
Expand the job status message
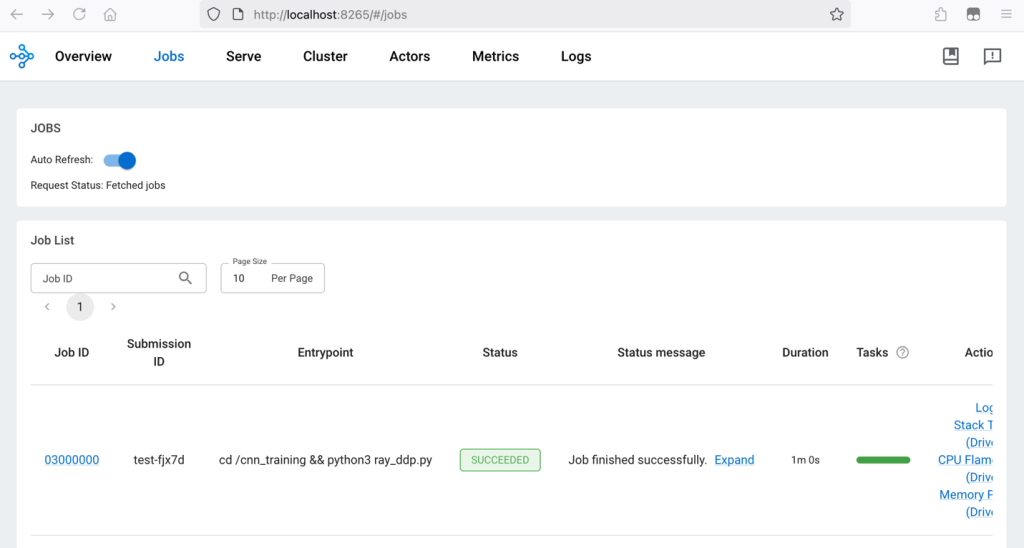coord(734,460)
